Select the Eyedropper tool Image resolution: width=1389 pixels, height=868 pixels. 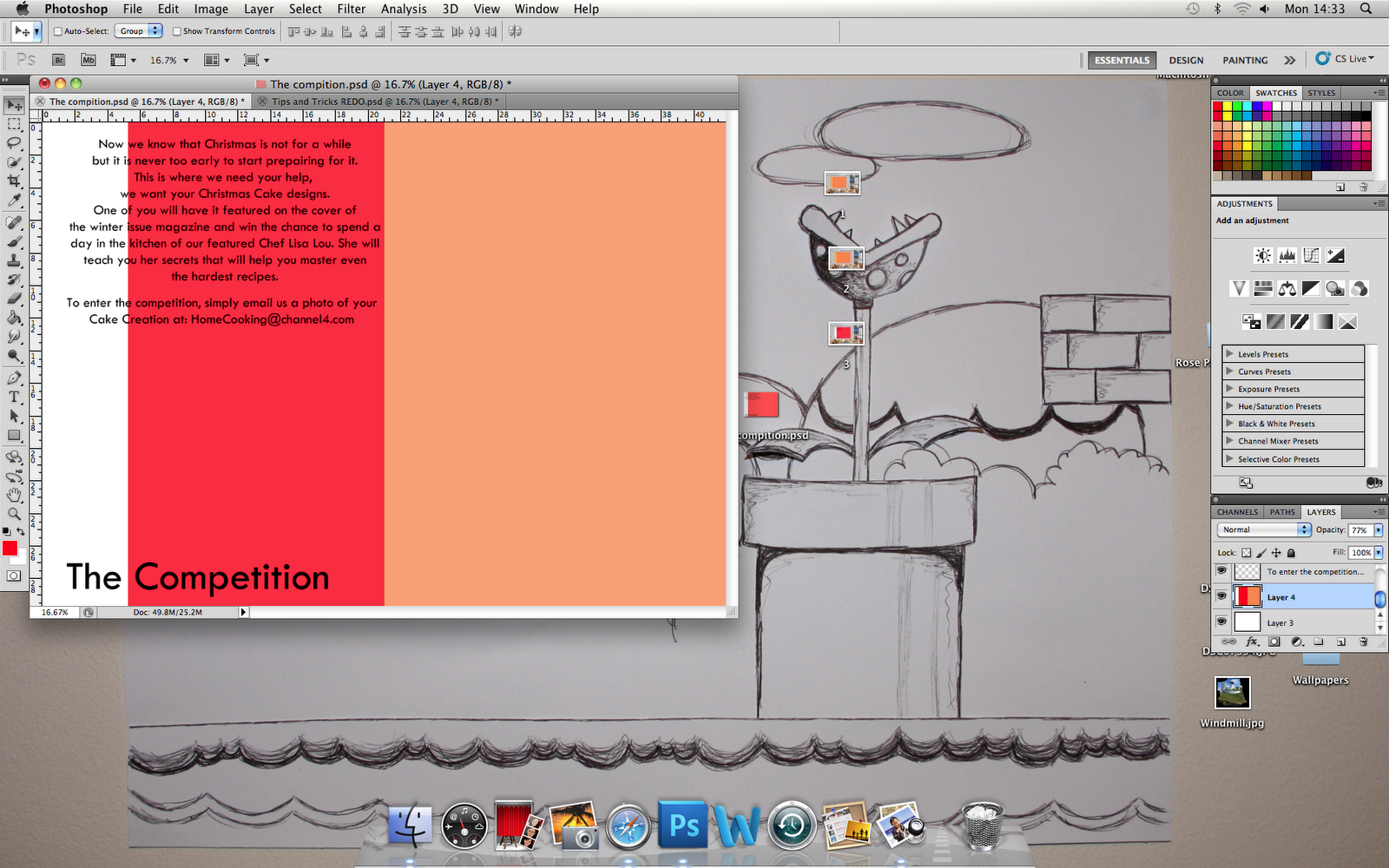pyautogui.click(x=14, y=201)
